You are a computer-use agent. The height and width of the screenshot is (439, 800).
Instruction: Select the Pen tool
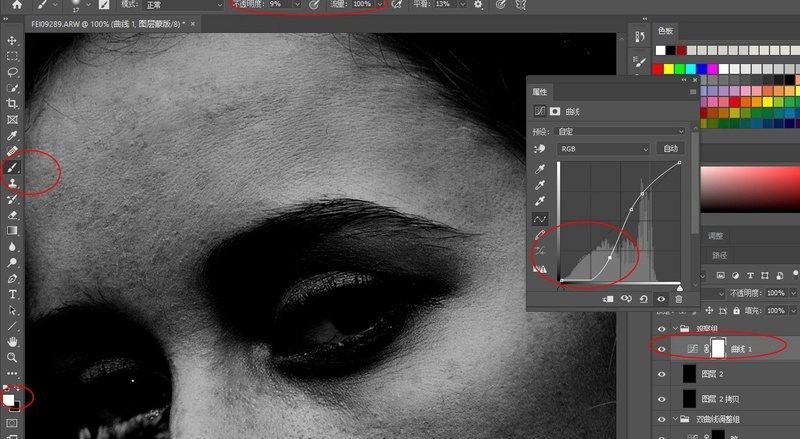pyautogui.click(x=12, y=278)
